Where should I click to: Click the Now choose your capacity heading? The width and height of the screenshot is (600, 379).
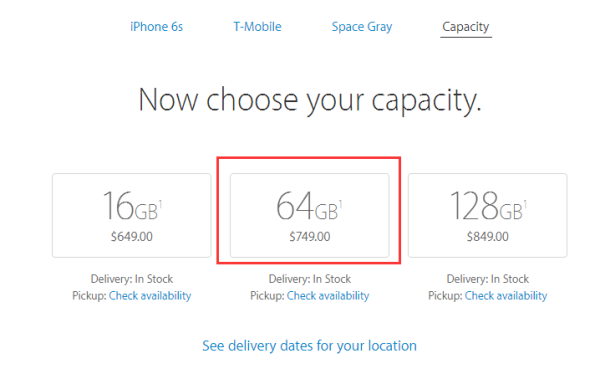click(x=310, y=100)
